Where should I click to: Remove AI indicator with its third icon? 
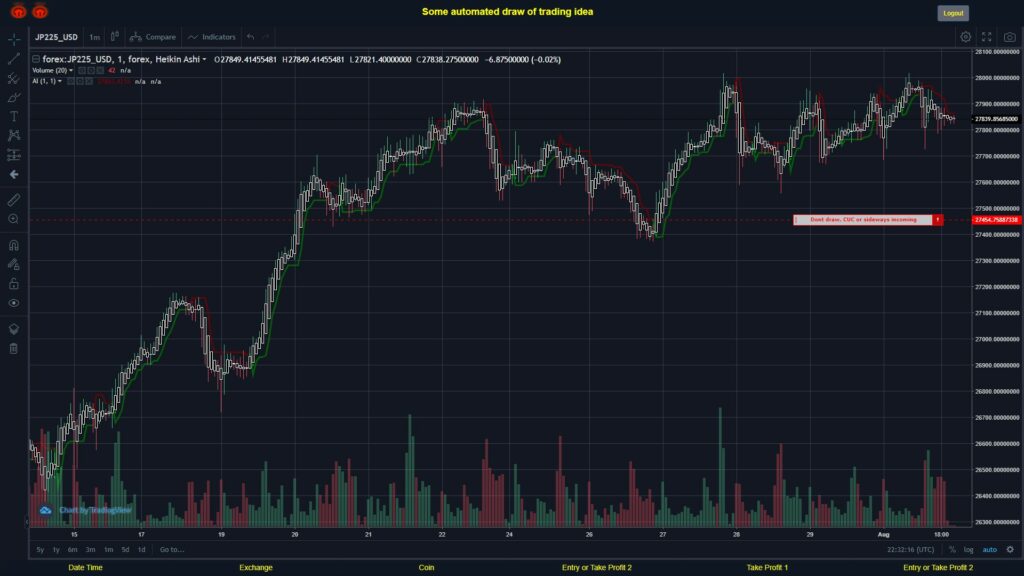point(89,82)
